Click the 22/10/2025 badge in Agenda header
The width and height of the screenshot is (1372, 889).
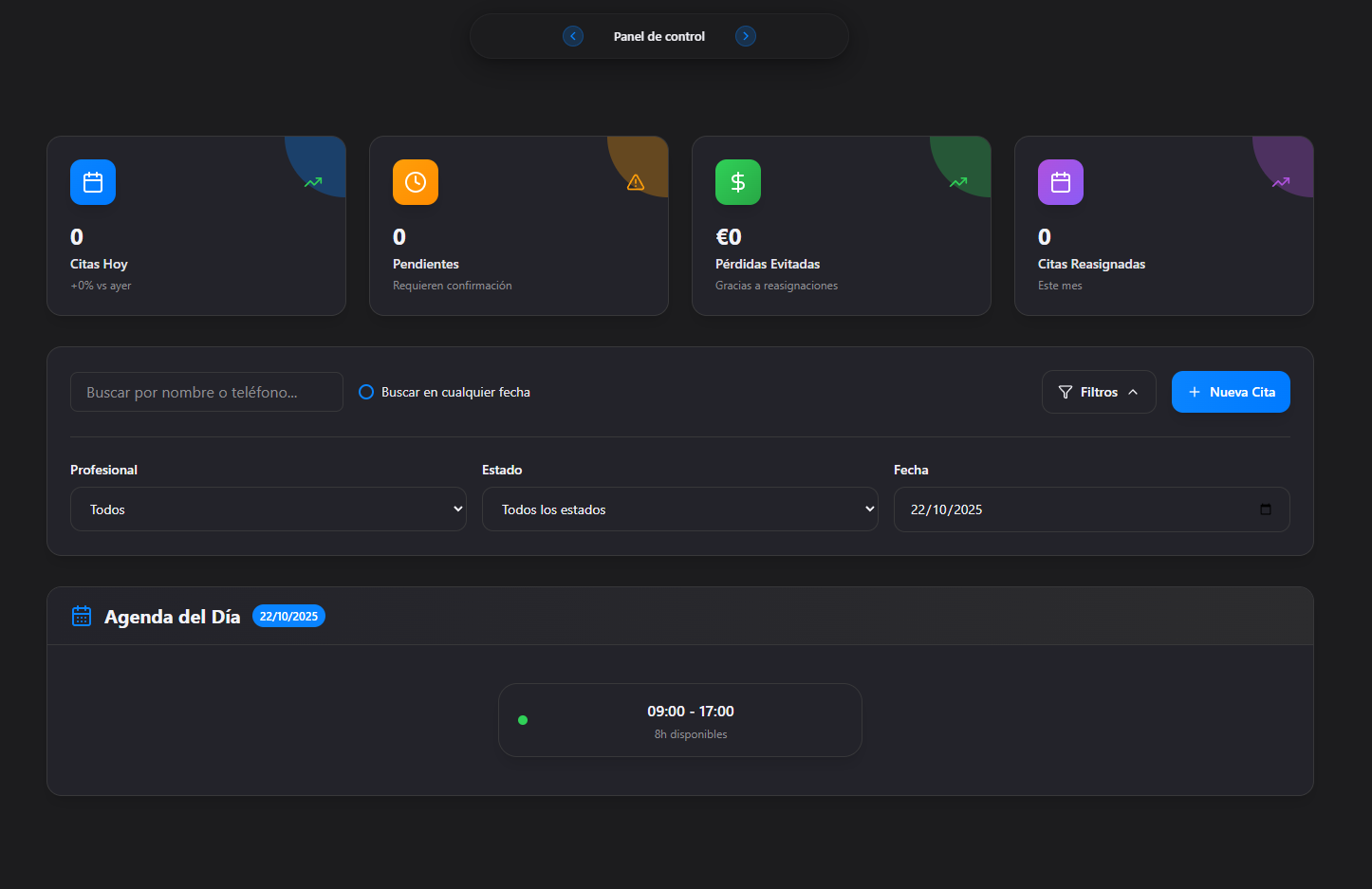[x=288, y=617]
